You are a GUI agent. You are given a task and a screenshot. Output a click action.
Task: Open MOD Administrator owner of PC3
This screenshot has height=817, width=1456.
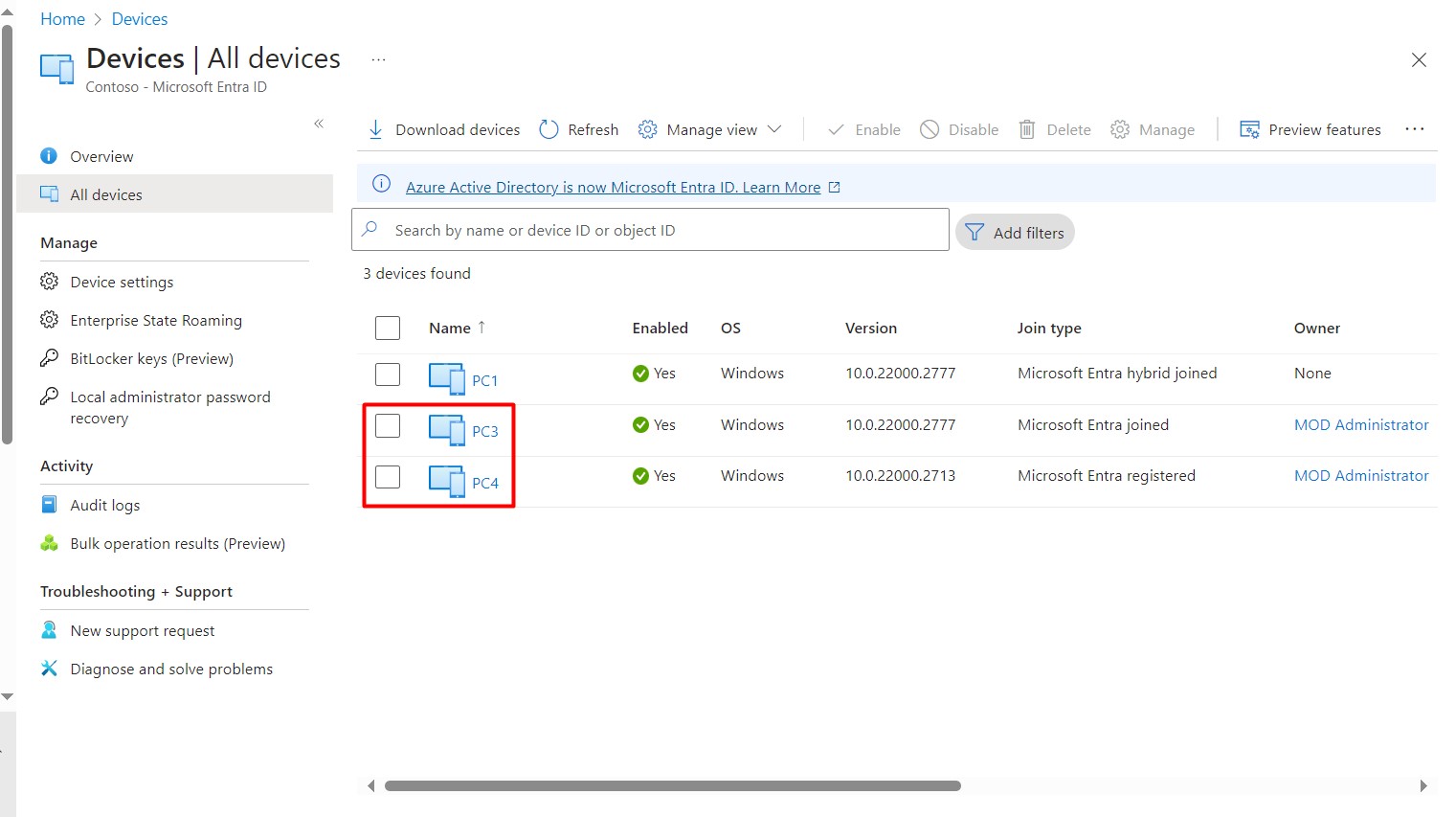1361,424
